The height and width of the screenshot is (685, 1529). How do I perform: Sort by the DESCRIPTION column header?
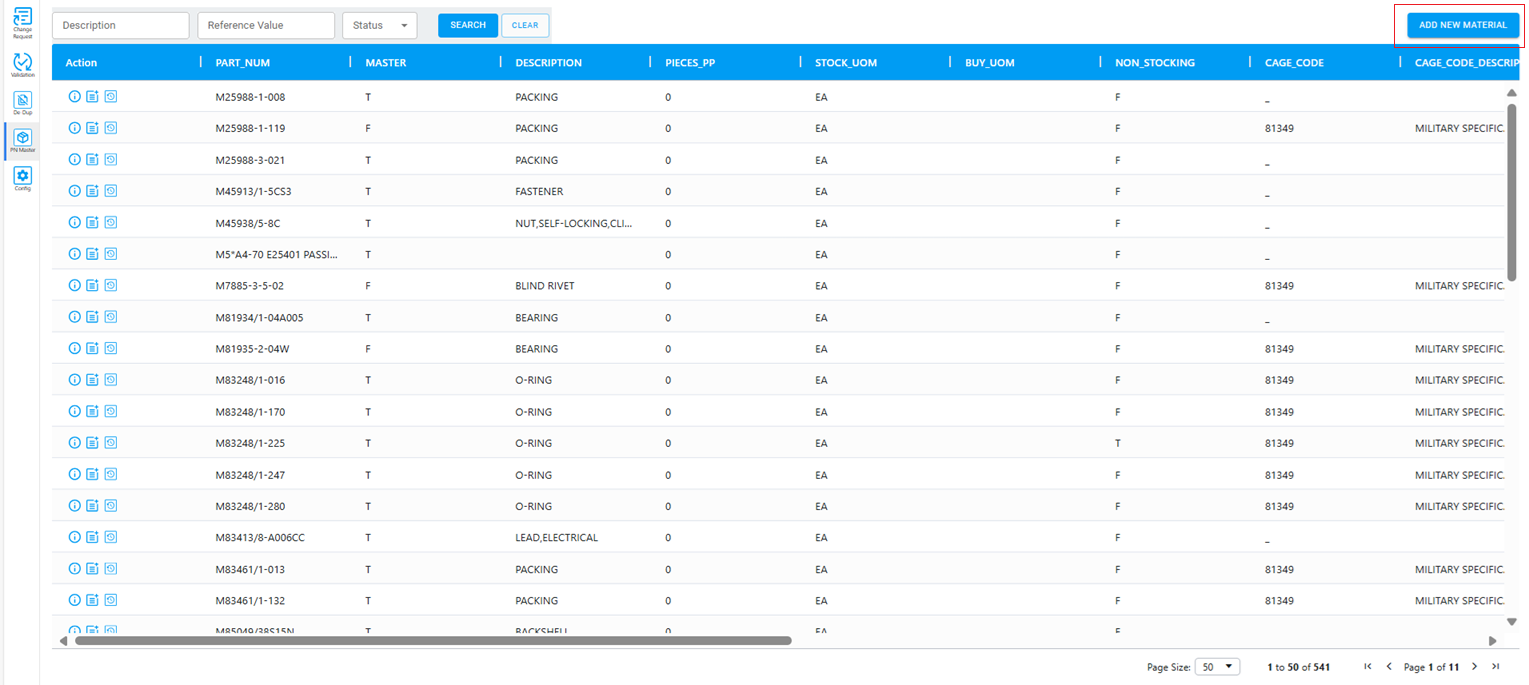click(x=549, y=63)
